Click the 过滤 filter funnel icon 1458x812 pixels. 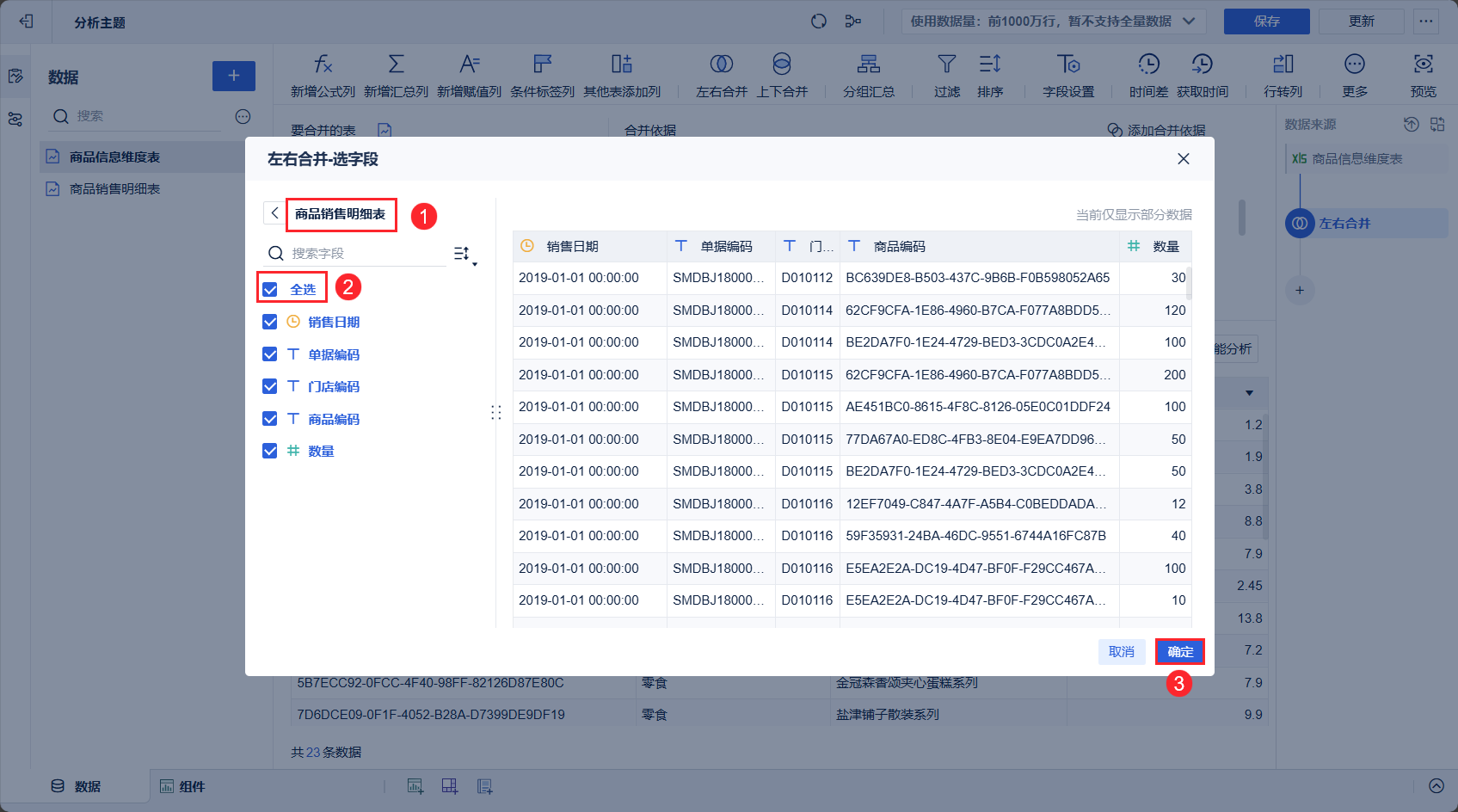click(947, 65)
